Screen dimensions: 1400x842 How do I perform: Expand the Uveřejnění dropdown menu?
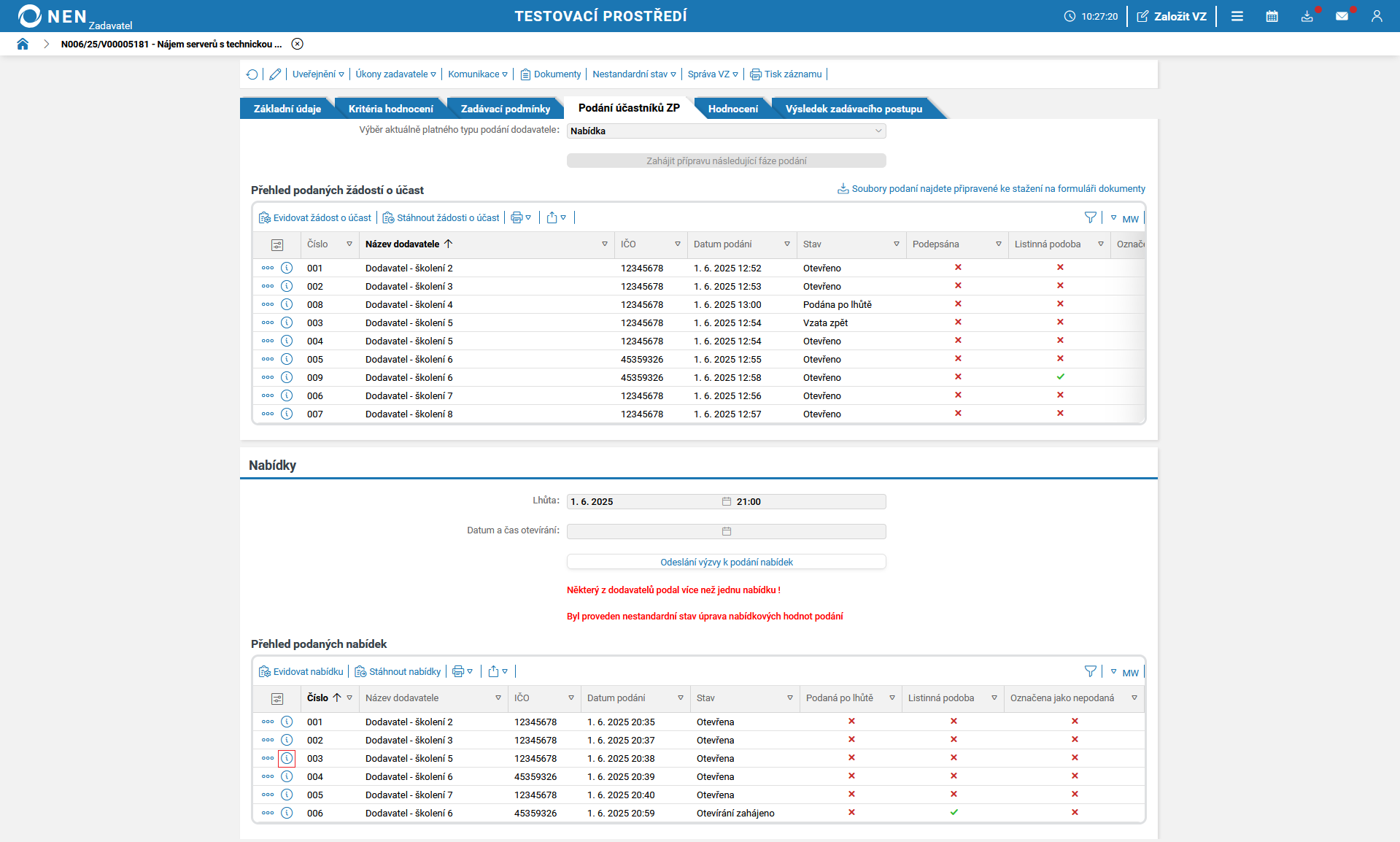(318, 74)
